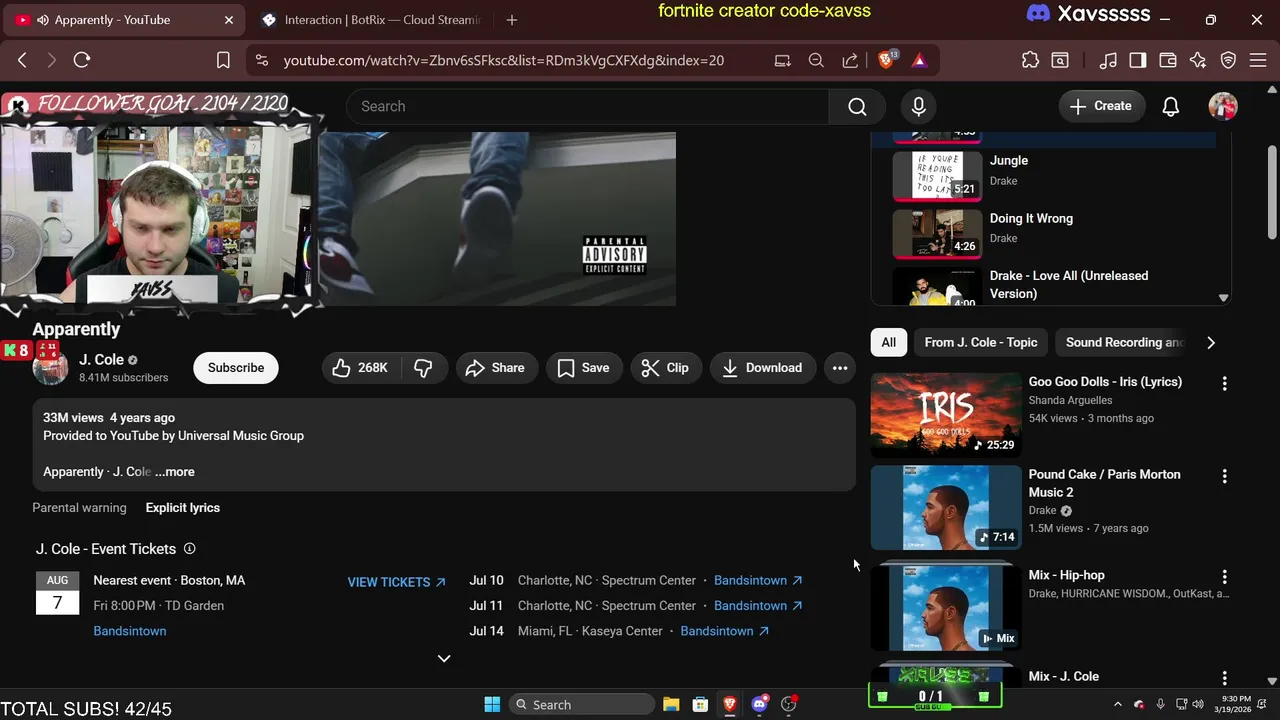Open Brave VPN shield icon
The image size is (1280, 720).
tap(1228, 60)
